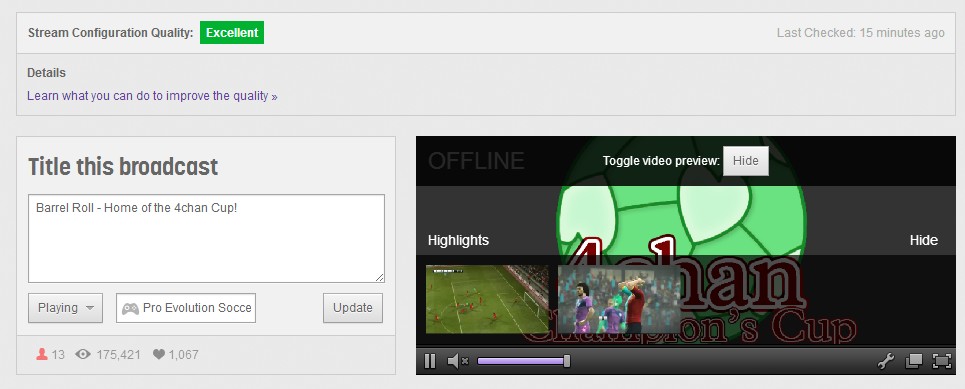The height and width of the screenshot is (389, 965).
Task: Click the eye icon for total views
Action: tap(83, 355)
